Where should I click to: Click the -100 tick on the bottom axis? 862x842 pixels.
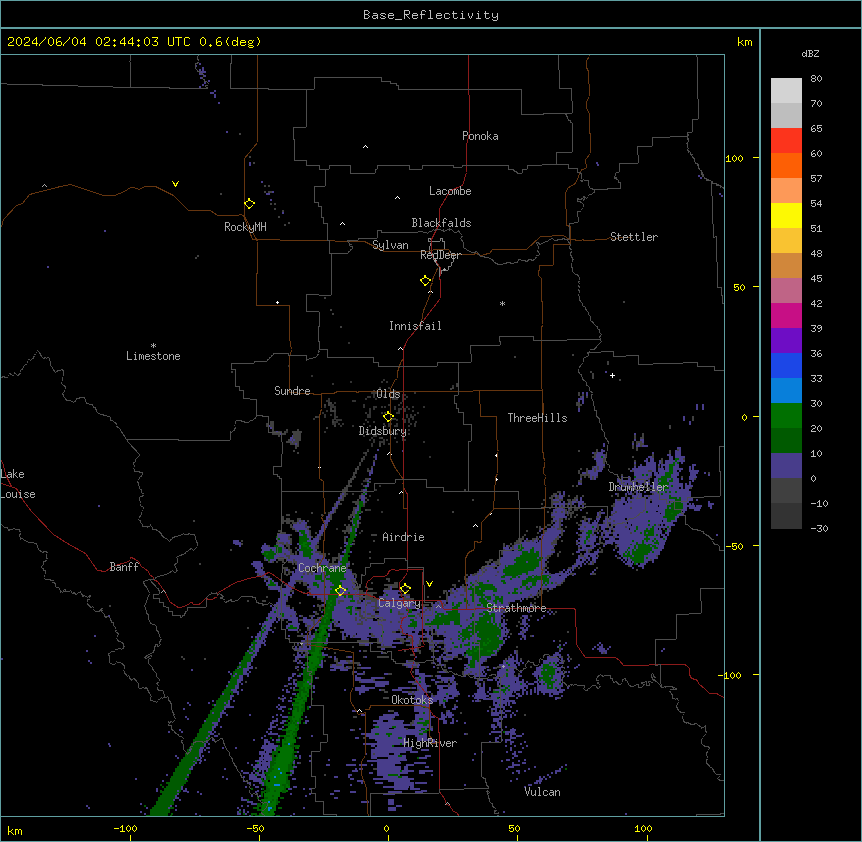tap(125, 828)
